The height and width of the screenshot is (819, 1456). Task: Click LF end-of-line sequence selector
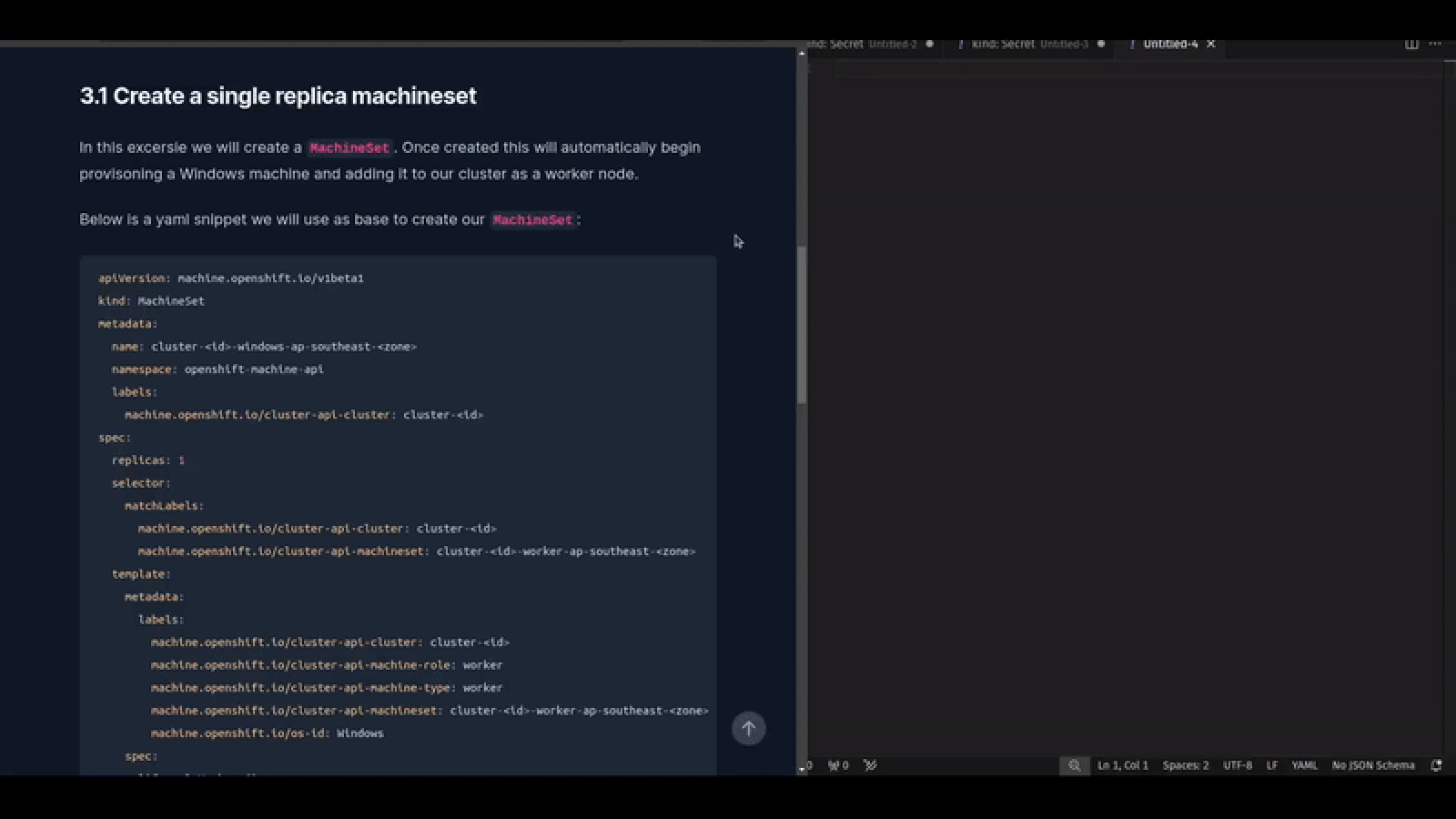coord(1271,765)
